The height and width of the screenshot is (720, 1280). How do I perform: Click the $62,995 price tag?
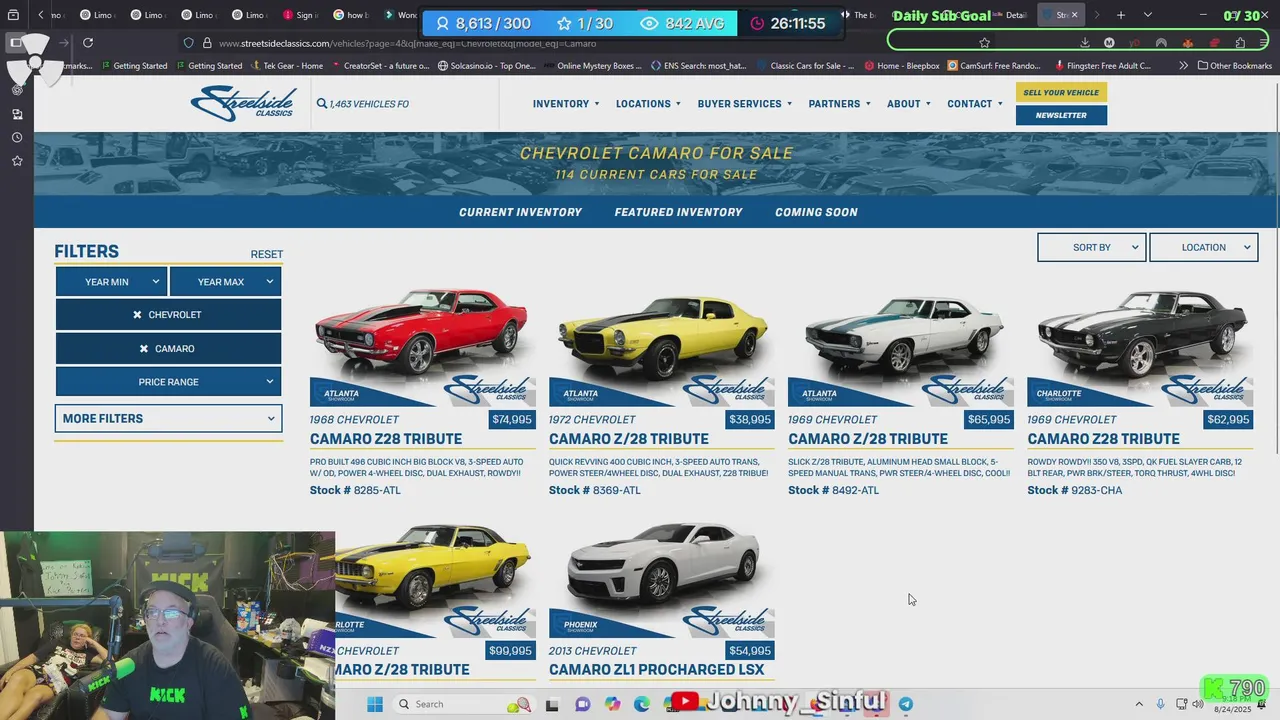click(1228, 420)
